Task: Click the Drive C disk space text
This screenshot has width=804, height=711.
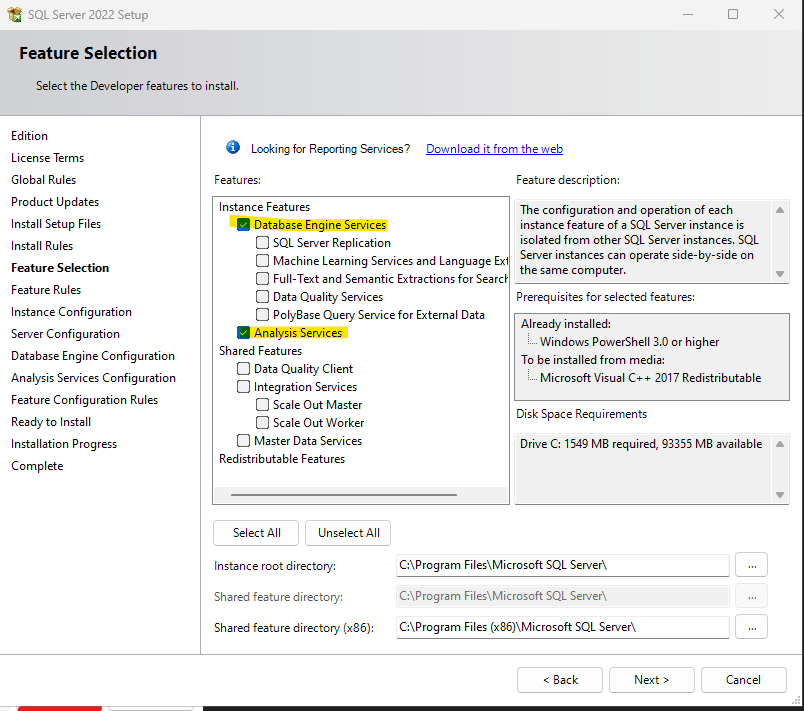Action: click(x=641, y=444)
